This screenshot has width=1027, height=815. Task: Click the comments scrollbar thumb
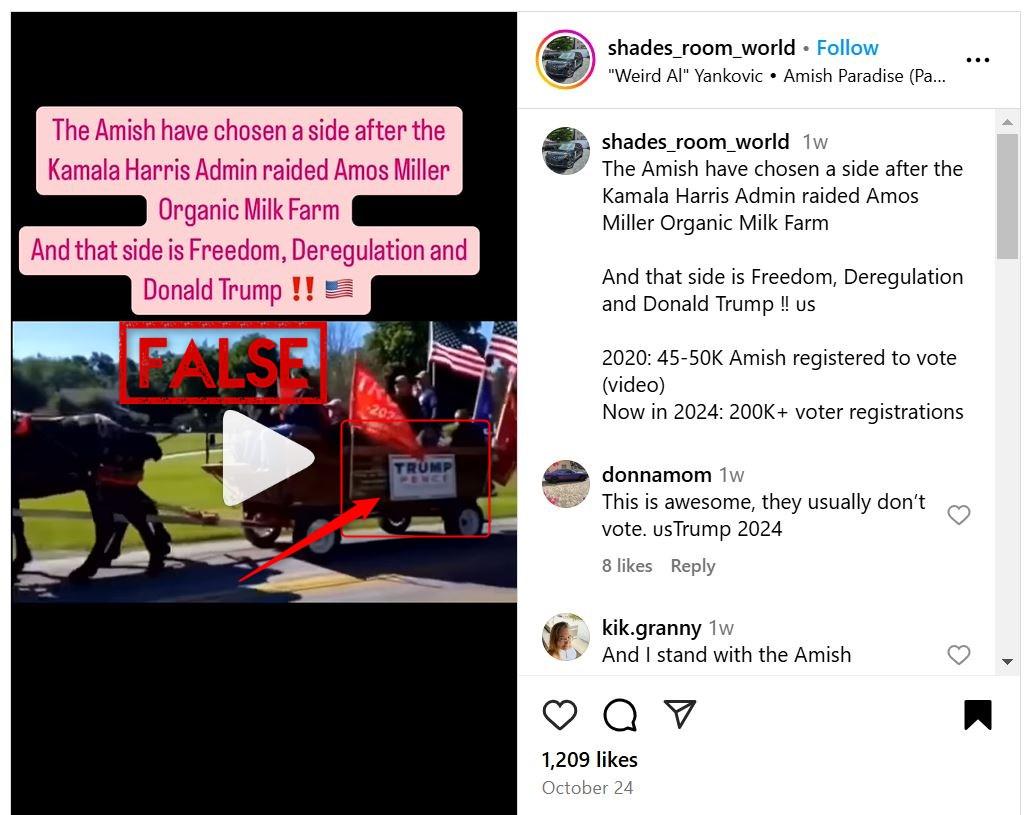(x=1007, y=197)
